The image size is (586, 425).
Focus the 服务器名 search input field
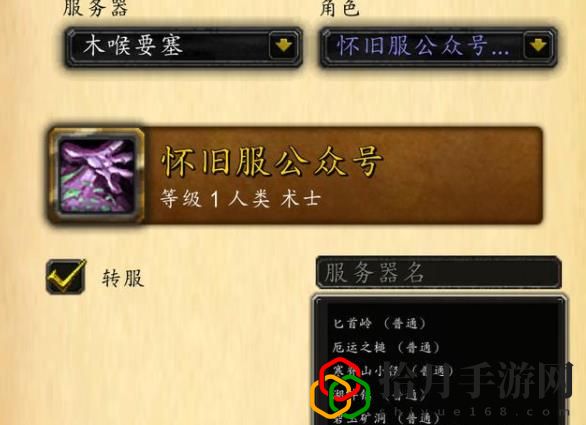[x=438, y=272]
